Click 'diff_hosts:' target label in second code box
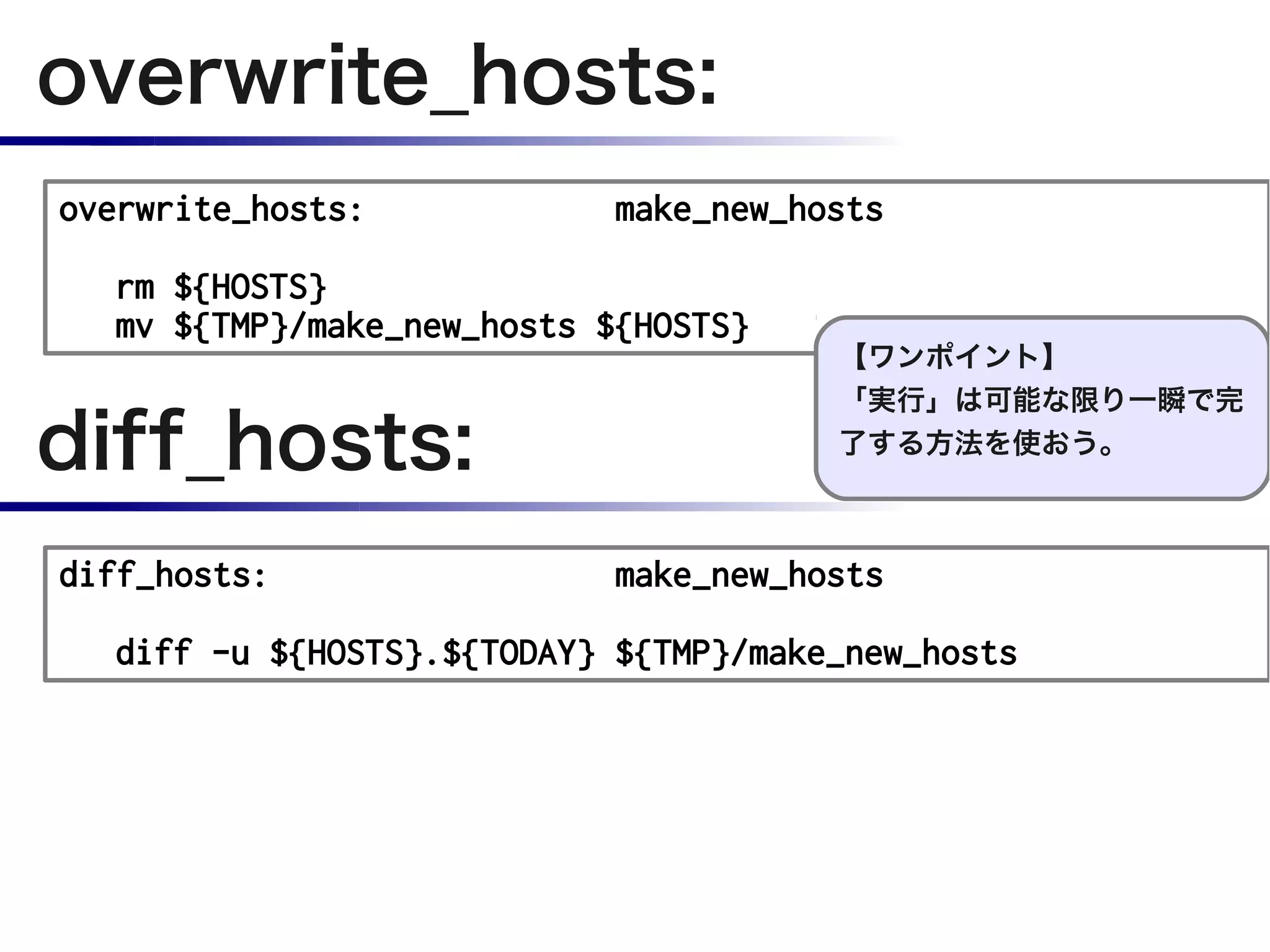This screenshot has width=1270, height=952. coord(162,576)
